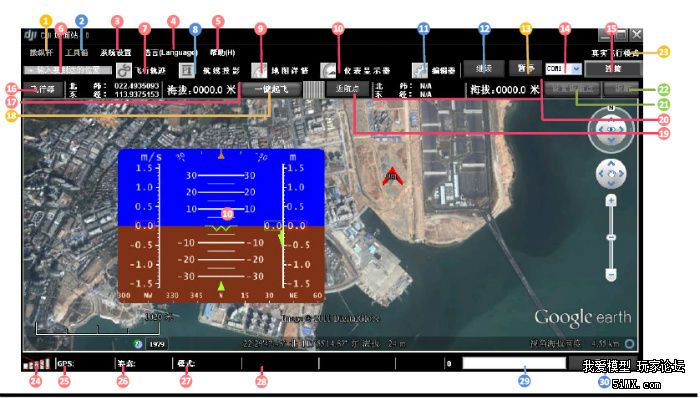Show the 仪表显示器 instrument display icon
This screenshot has width=700, height=398.
(x=328, y=70)
